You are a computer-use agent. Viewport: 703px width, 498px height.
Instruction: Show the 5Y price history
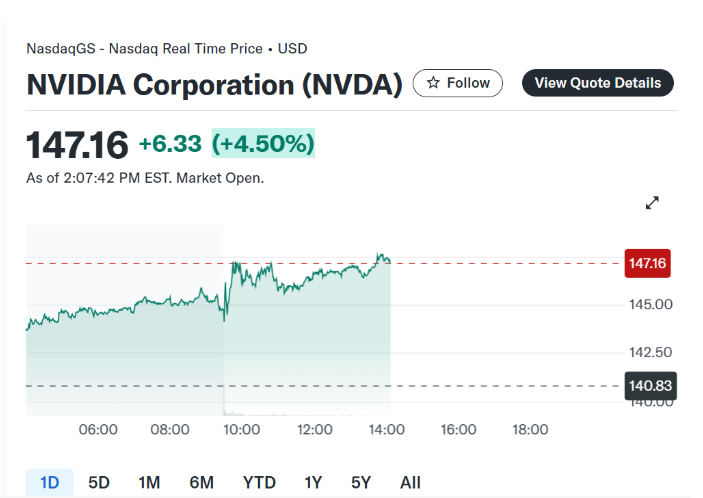click(361, 483)
